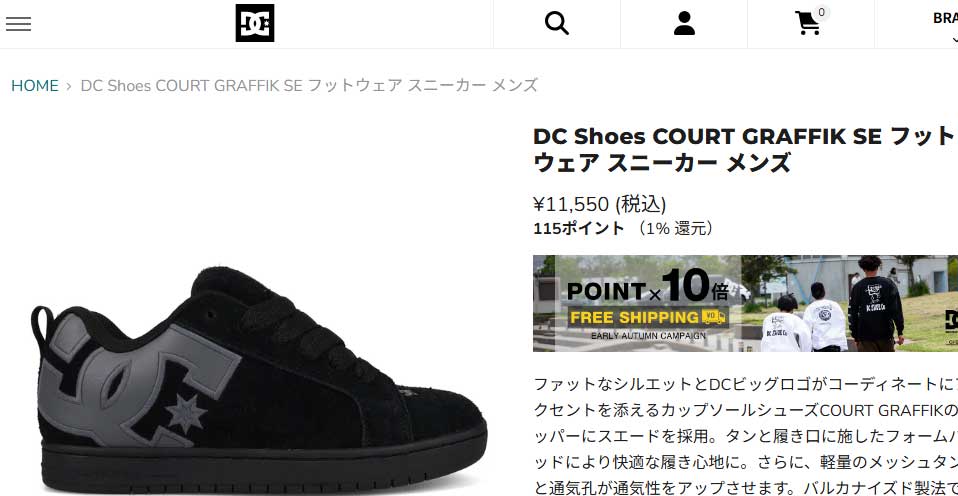Click the breadcrumb separator arrow

coord(69,86)
